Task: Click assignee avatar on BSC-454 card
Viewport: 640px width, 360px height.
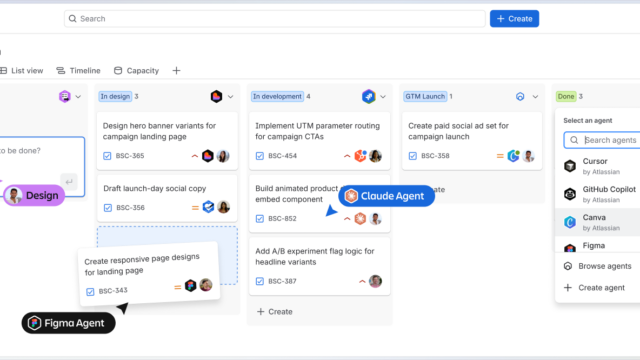Action: [x=376, y=156]
